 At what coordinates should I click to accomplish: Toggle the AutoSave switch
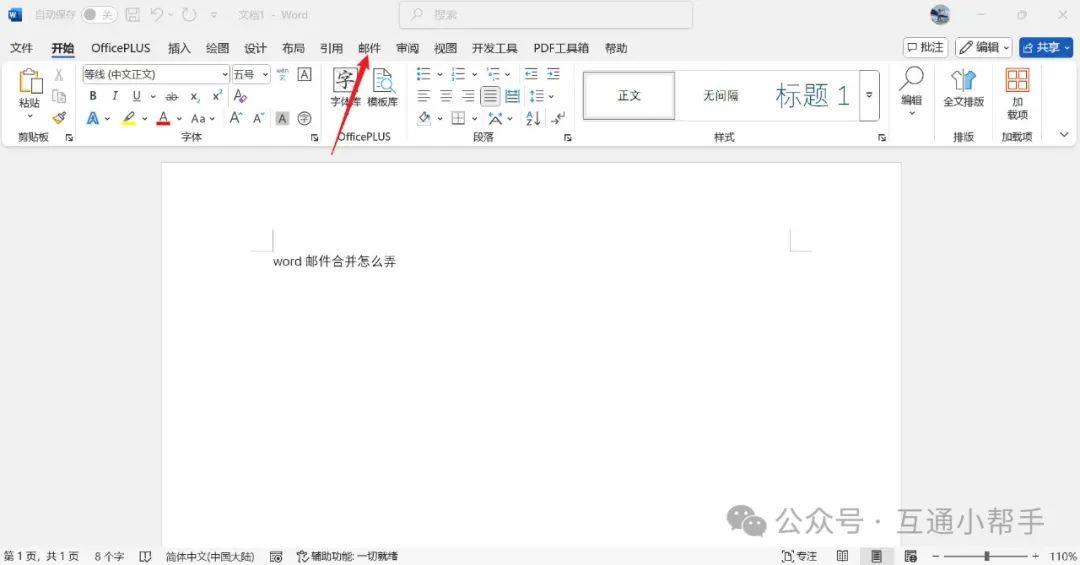[x=98, y=14]
